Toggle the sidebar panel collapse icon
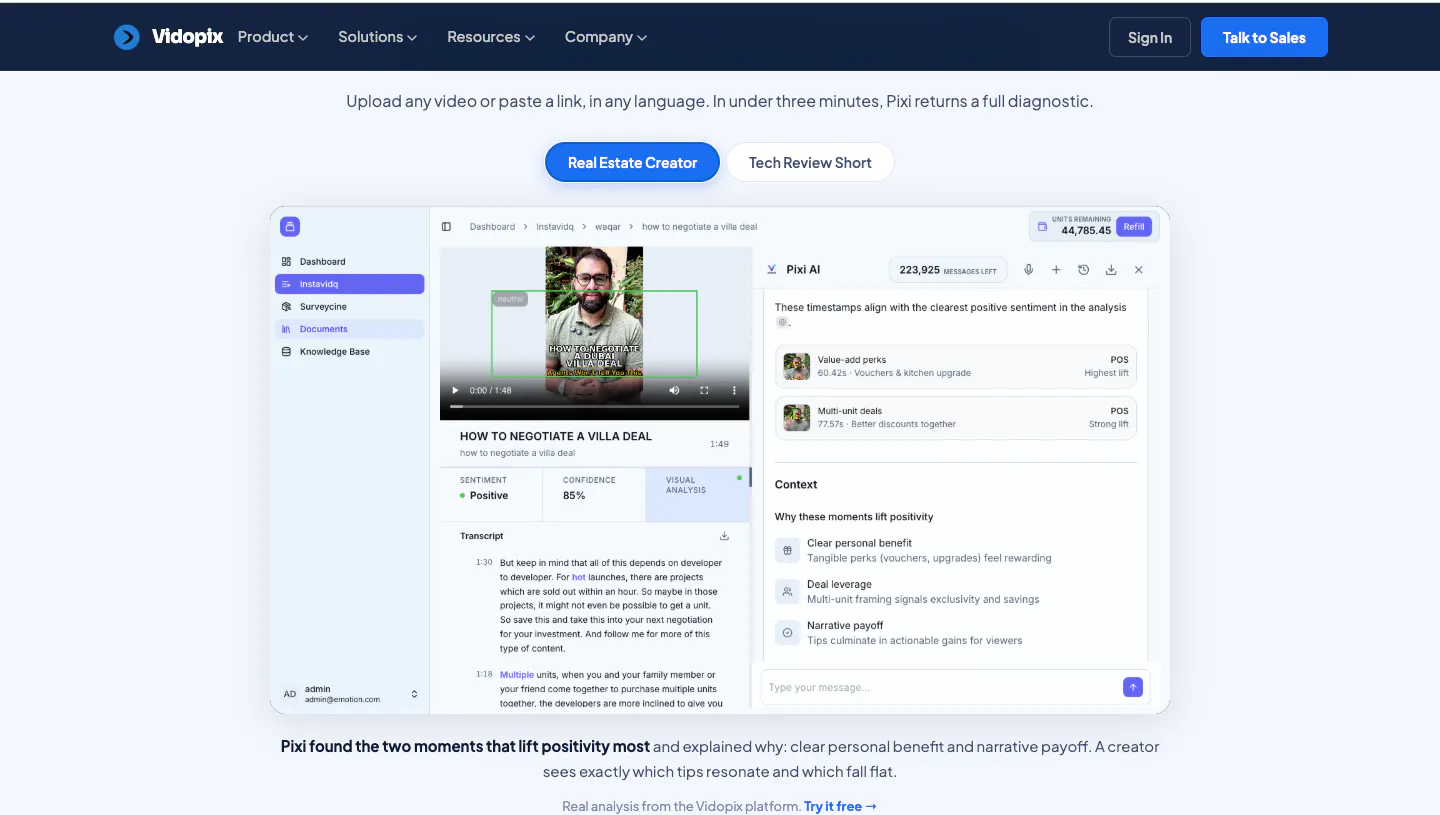The width and height of the screenshot is (1440, 815). pyautogui.click(x=446, y=227)
